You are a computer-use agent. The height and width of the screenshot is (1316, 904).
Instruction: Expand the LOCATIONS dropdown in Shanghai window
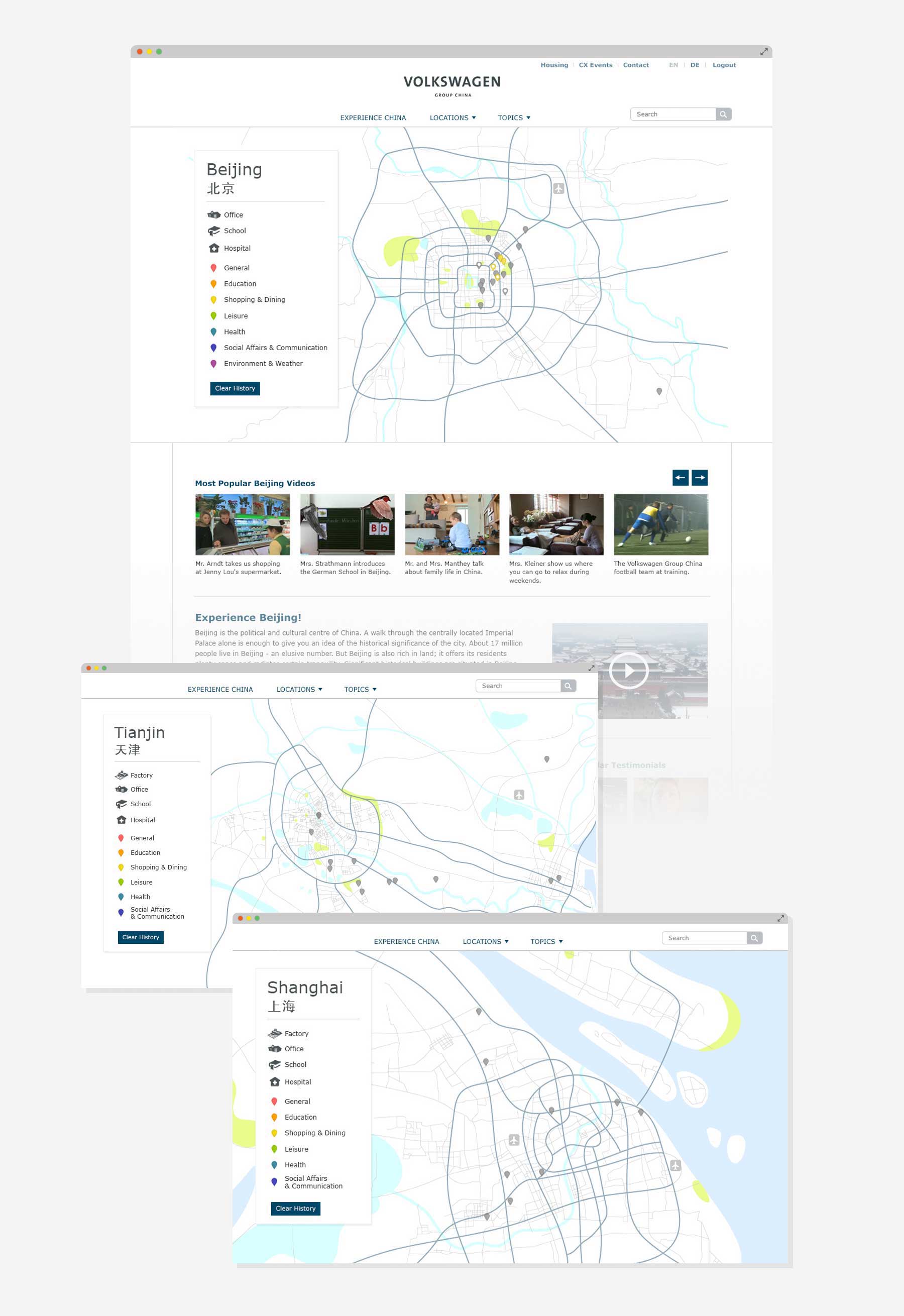click(x=486, y=941)
